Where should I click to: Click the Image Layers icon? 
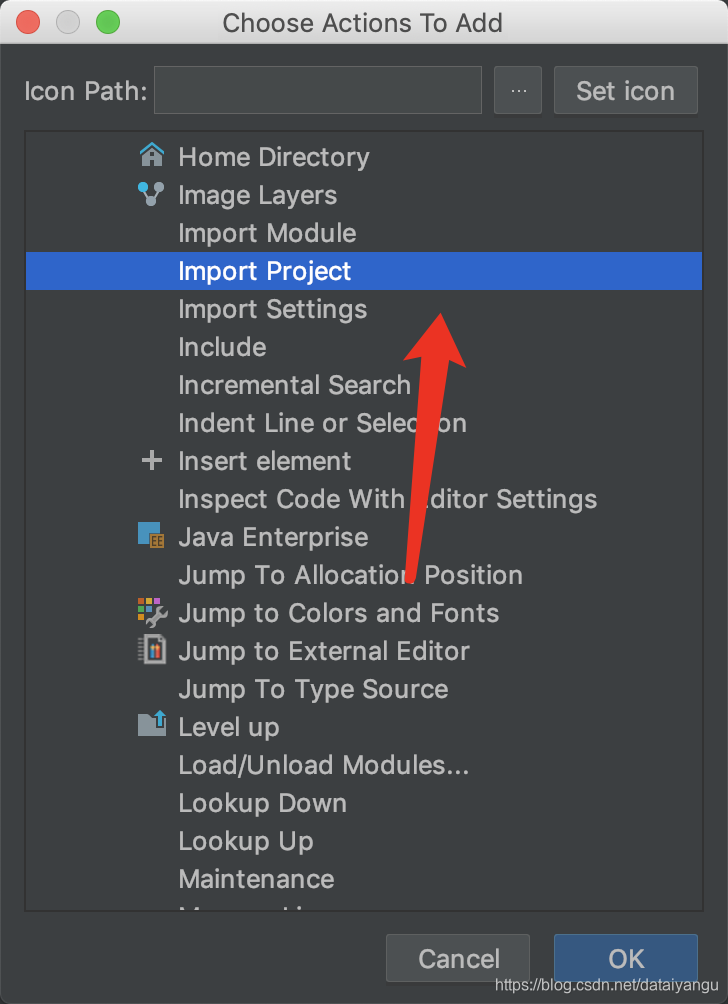coord(151,194)
